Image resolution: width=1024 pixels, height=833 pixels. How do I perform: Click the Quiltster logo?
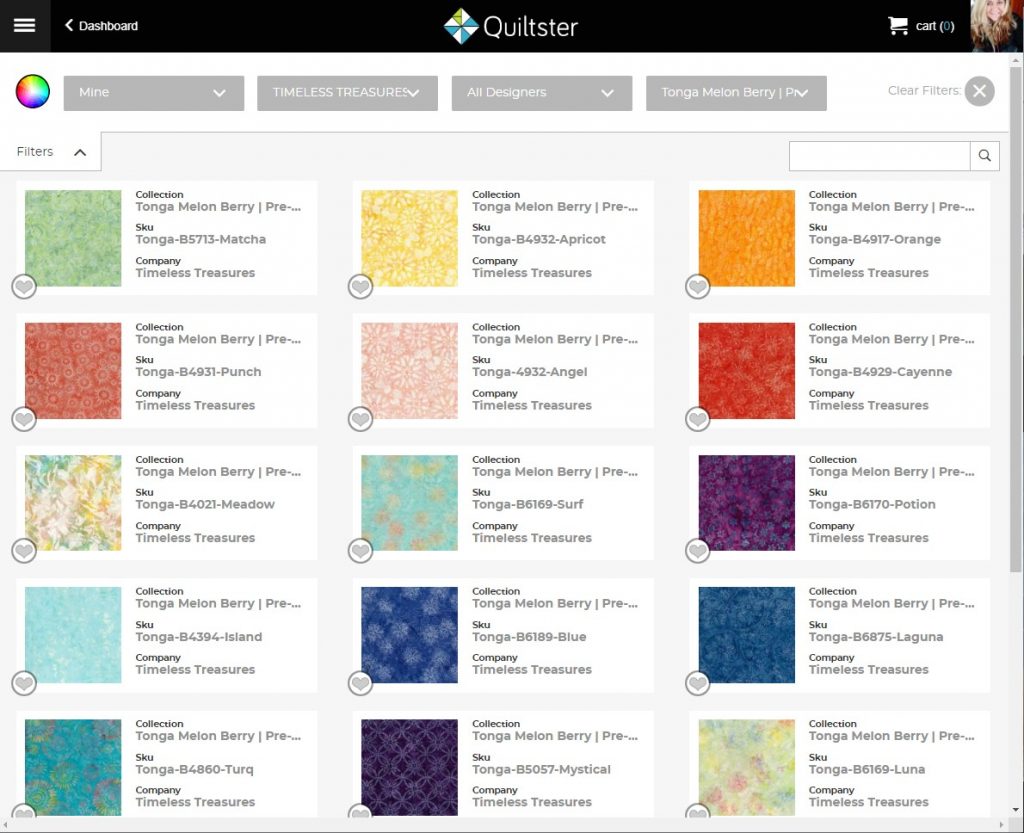point(511,26)
